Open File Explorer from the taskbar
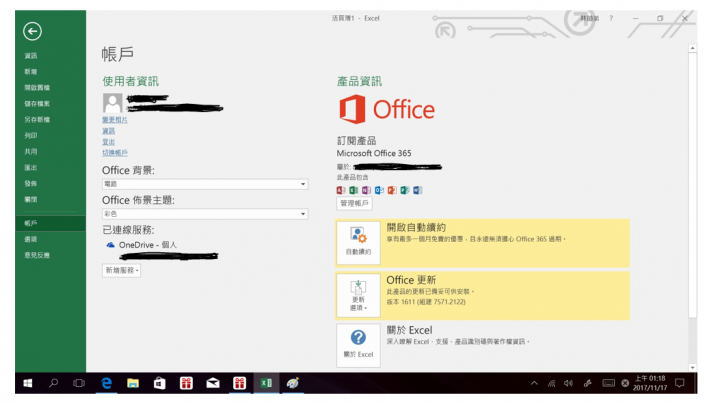This screenshot has width=720, height=404. [x=133, y=383]
